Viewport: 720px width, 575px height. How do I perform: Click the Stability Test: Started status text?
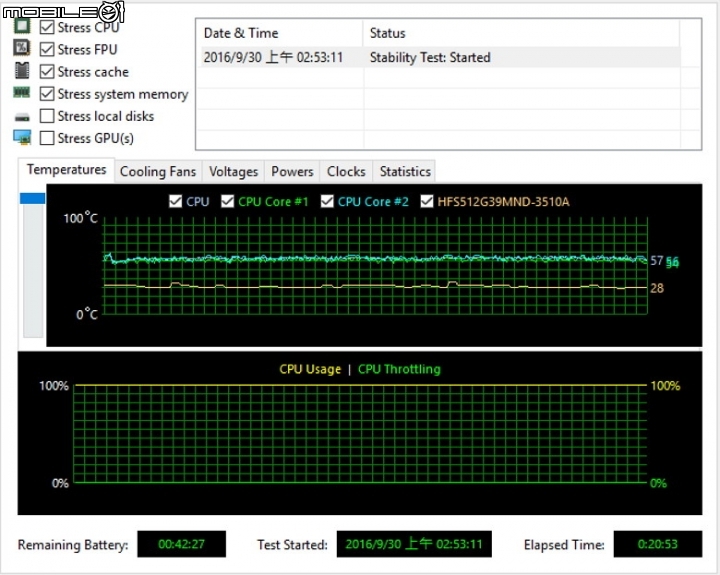pos(430,57)
